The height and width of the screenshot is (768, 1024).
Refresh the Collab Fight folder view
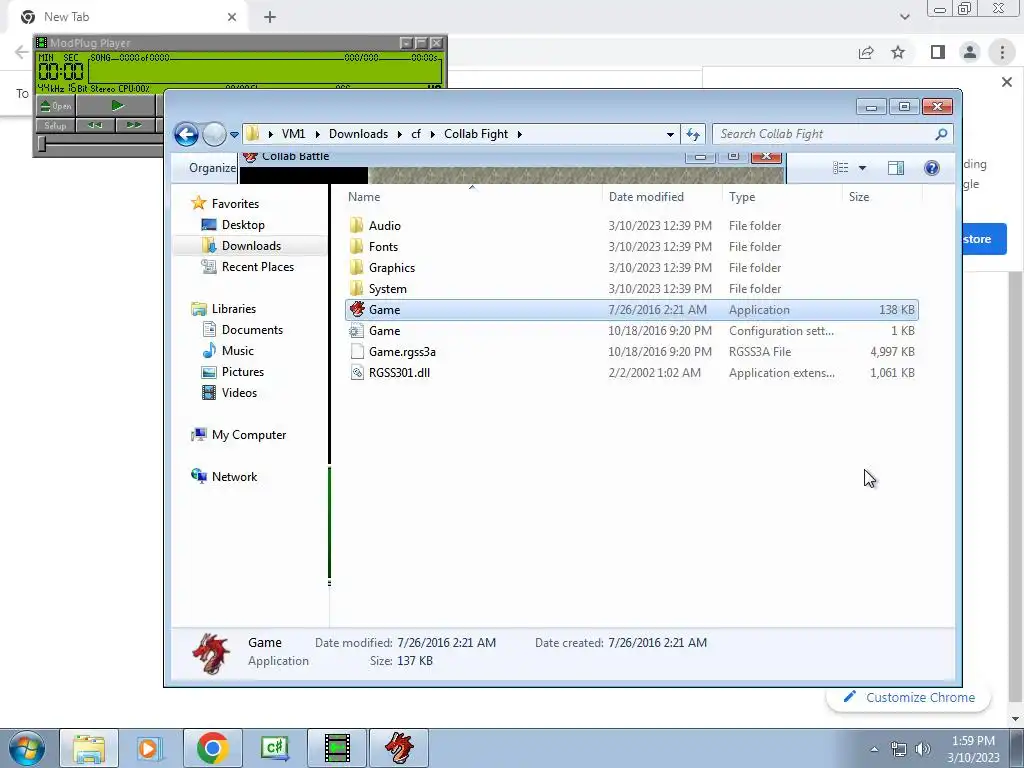693,135
